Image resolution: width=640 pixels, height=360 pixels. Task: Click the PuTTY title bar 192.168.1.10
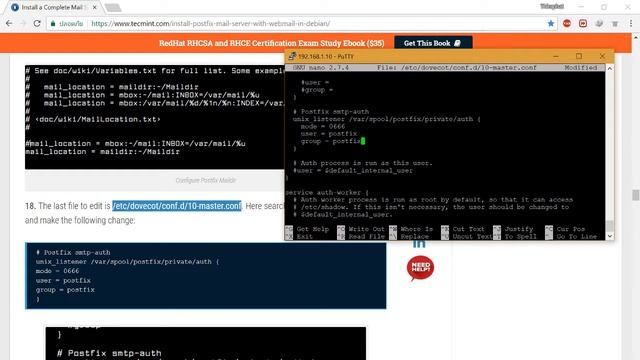coord(326,56)
